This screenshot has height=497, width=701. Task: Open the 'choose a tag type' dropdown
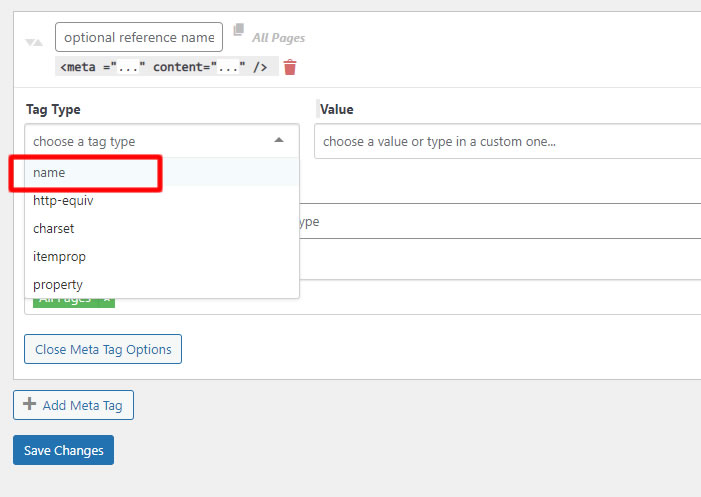pyautogui.click(x=150, y=141)
